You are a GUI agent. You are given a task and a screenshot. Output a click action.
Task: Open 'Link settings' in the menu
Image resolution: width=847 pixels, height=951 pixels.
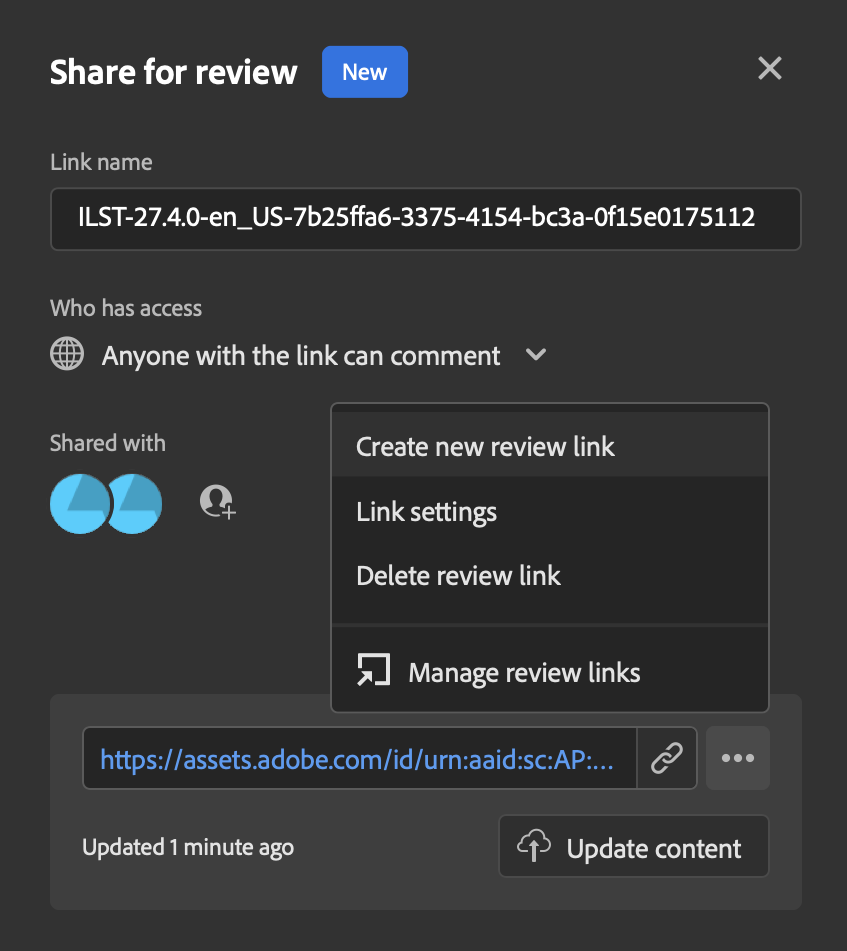426,511
